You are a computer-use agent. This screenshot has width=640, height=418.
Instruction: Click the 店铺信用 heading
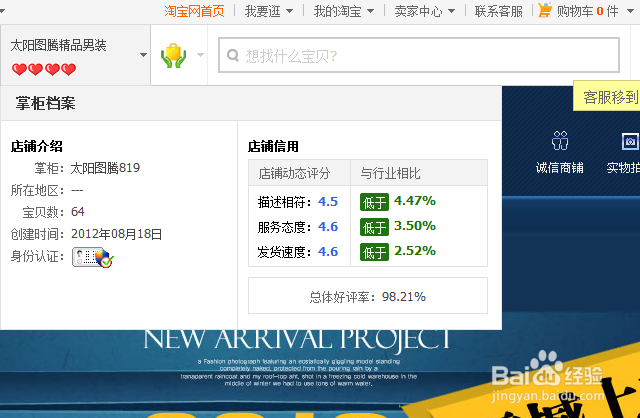[273, 146]
